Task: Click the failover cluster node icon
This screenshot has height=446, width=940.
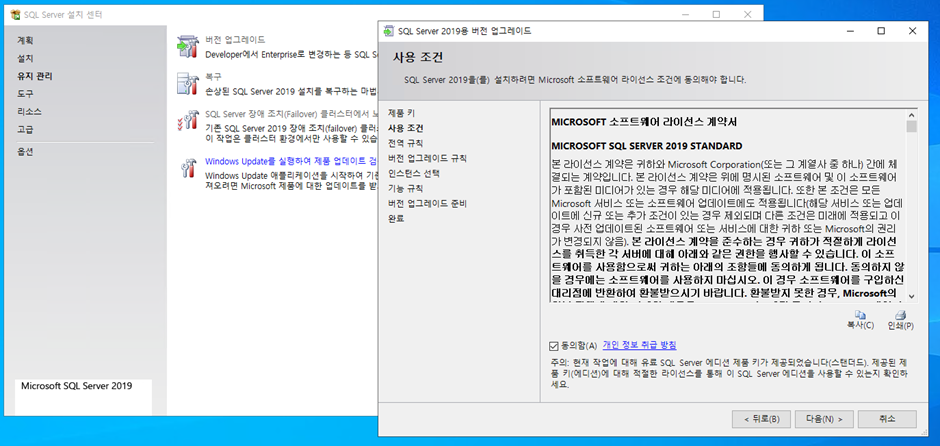Action: pos(186,120)
